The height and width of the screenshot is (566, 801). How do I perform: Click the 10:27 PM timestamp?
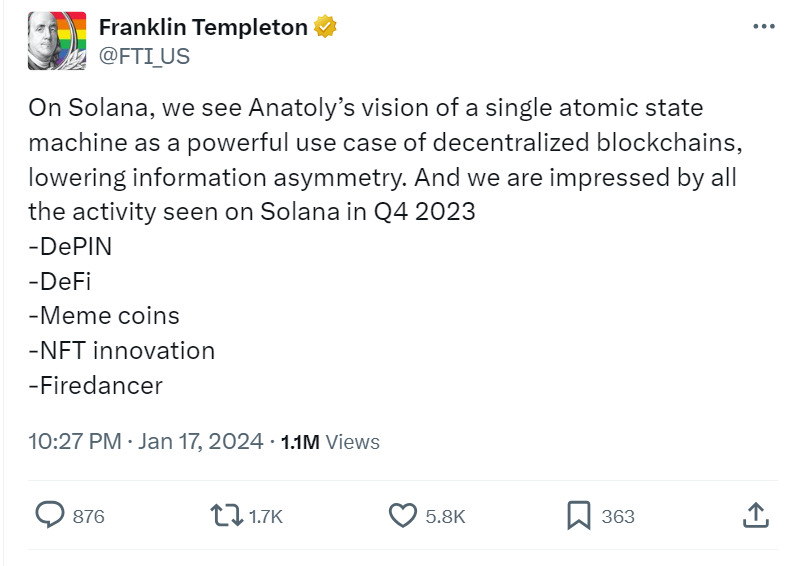[x=75, y=441]
